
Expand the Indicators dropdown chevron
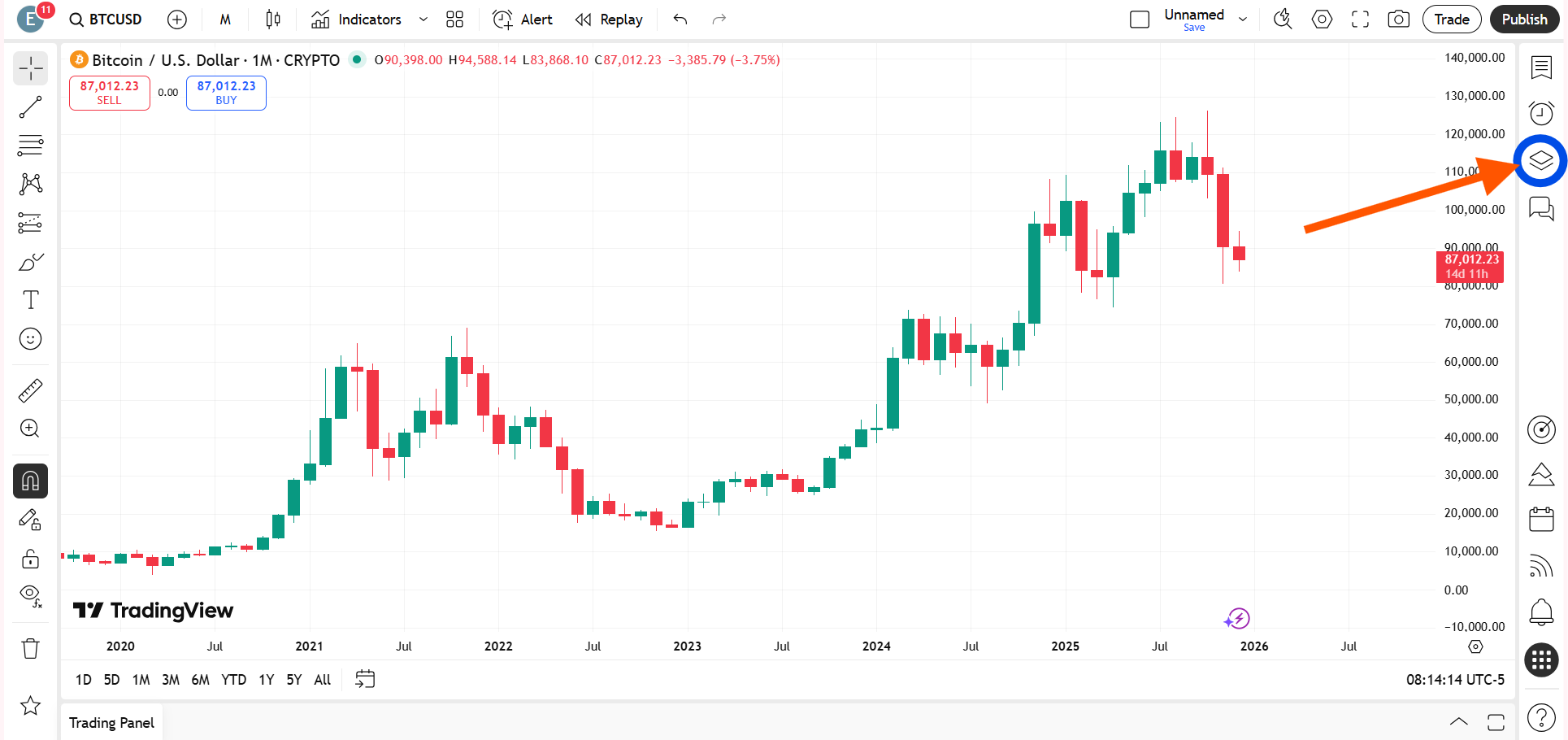tap(422, 19)
